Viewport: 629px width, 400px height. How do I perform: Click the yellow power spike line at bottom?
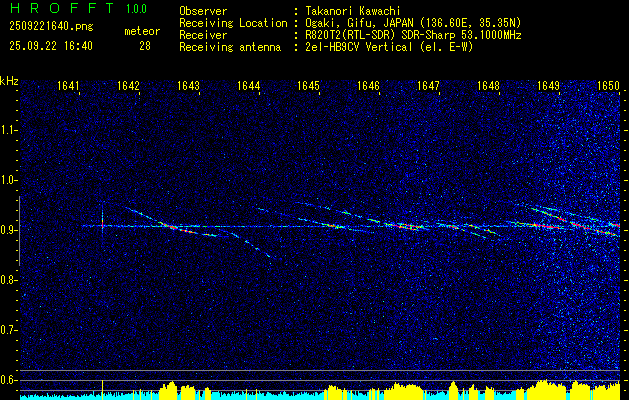pos(102,390)
